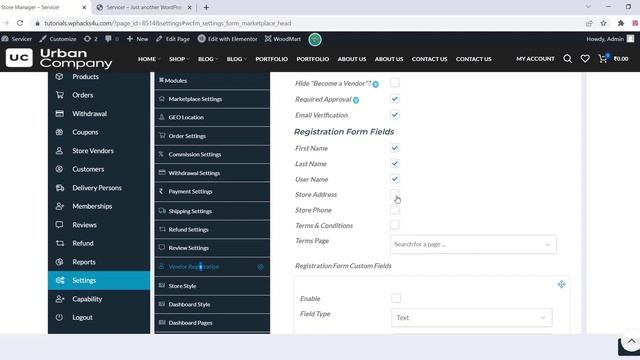The height and width of the screenshot is (360, 640).
Task: Switch to the Servicer WordPress browser tab
Action: pos(144,7)
